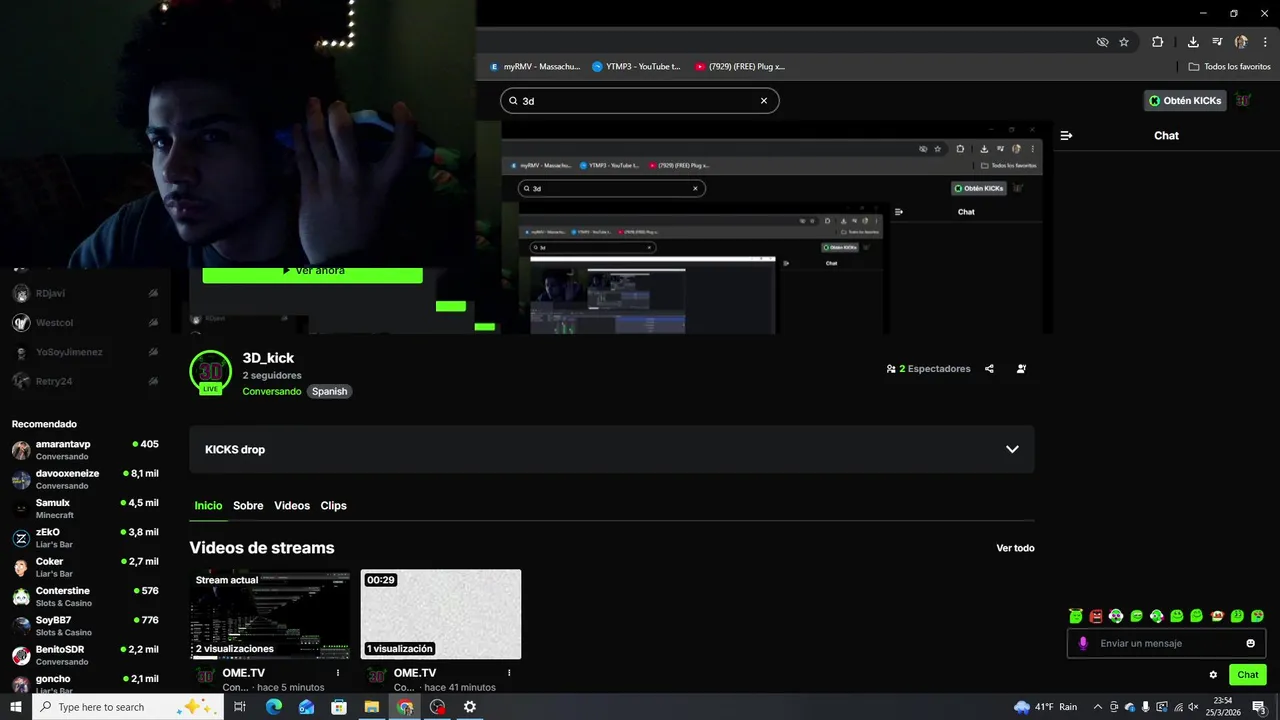Click the Obtén KICKs button
This screenshot has height=720, width=1280.
click(1185, 100)
